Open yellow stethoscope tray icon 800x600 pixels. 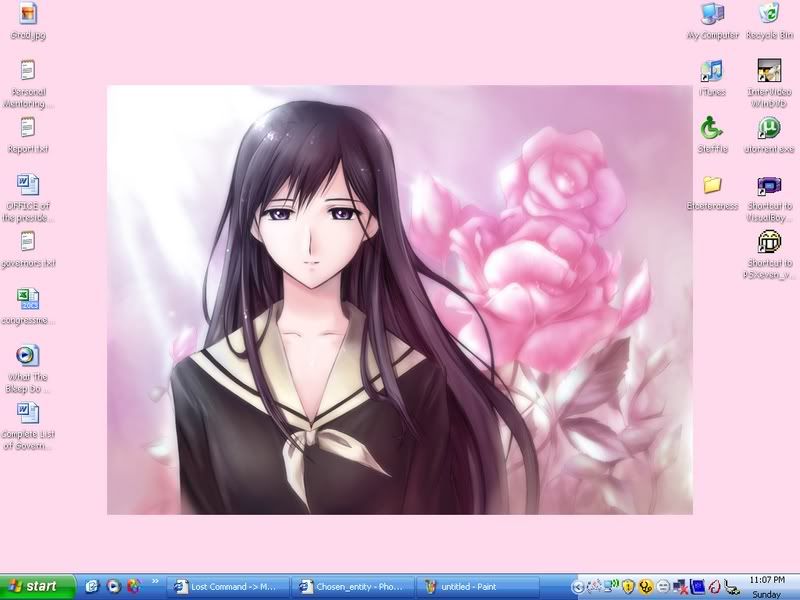pos(646,587)
